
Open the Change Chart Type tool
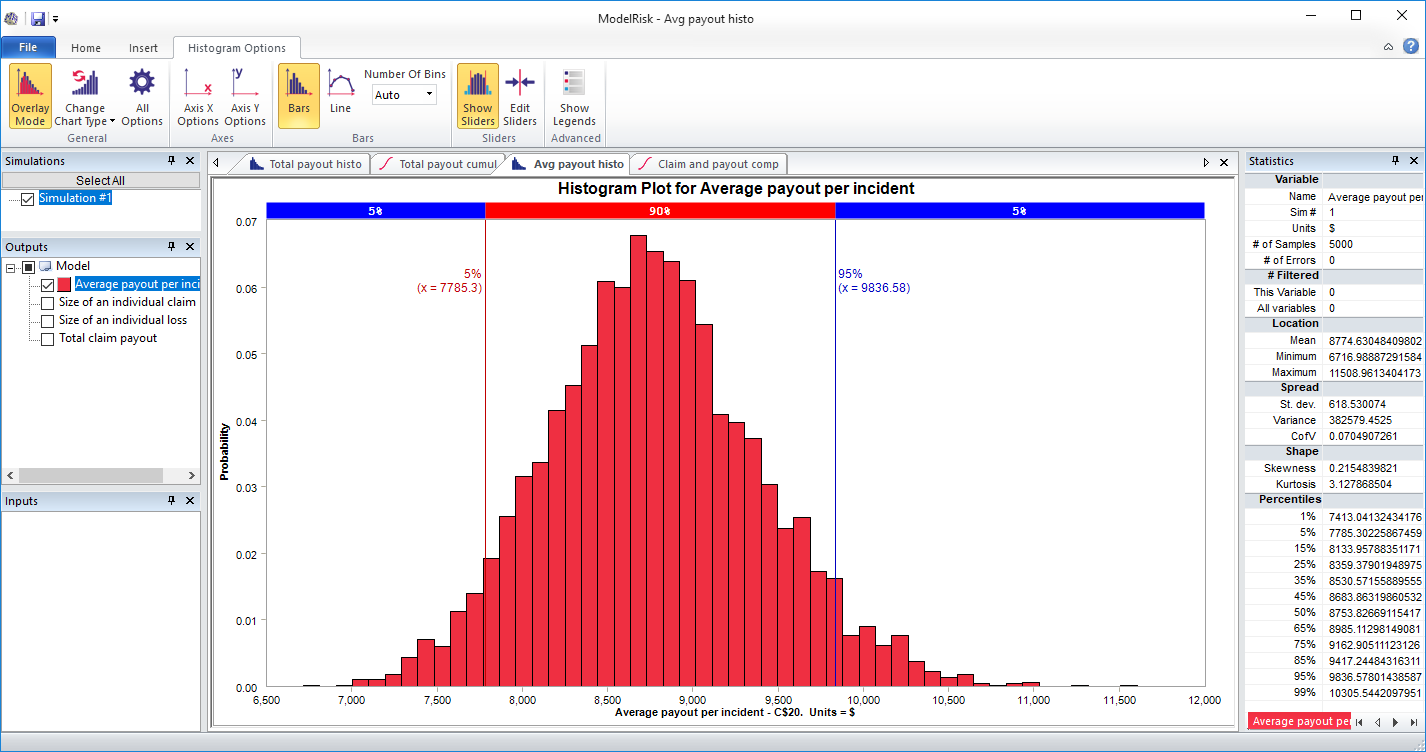click(x=84, y=96)
